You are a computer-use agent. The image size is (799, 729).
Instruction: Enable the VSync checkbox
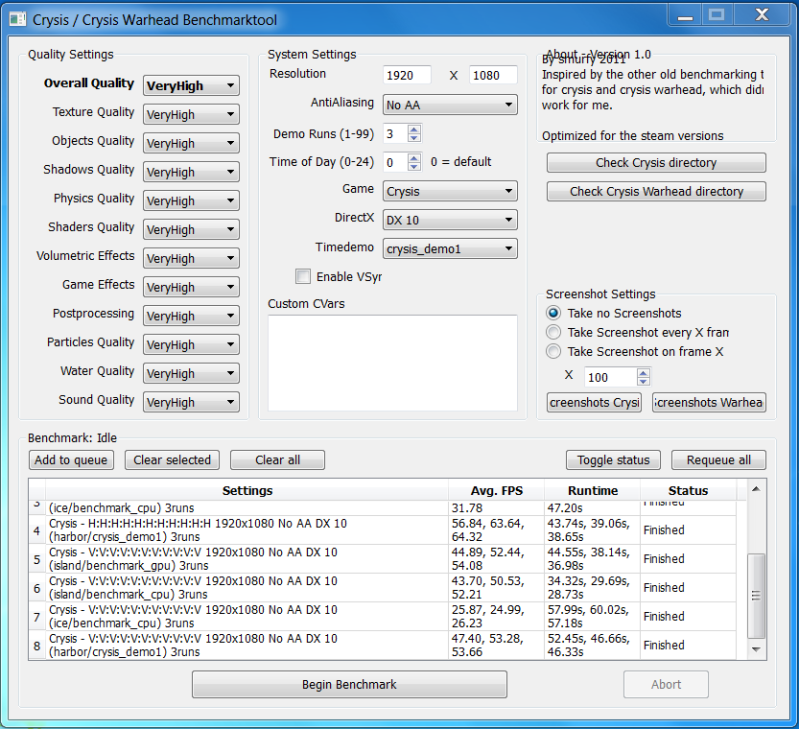303,276
